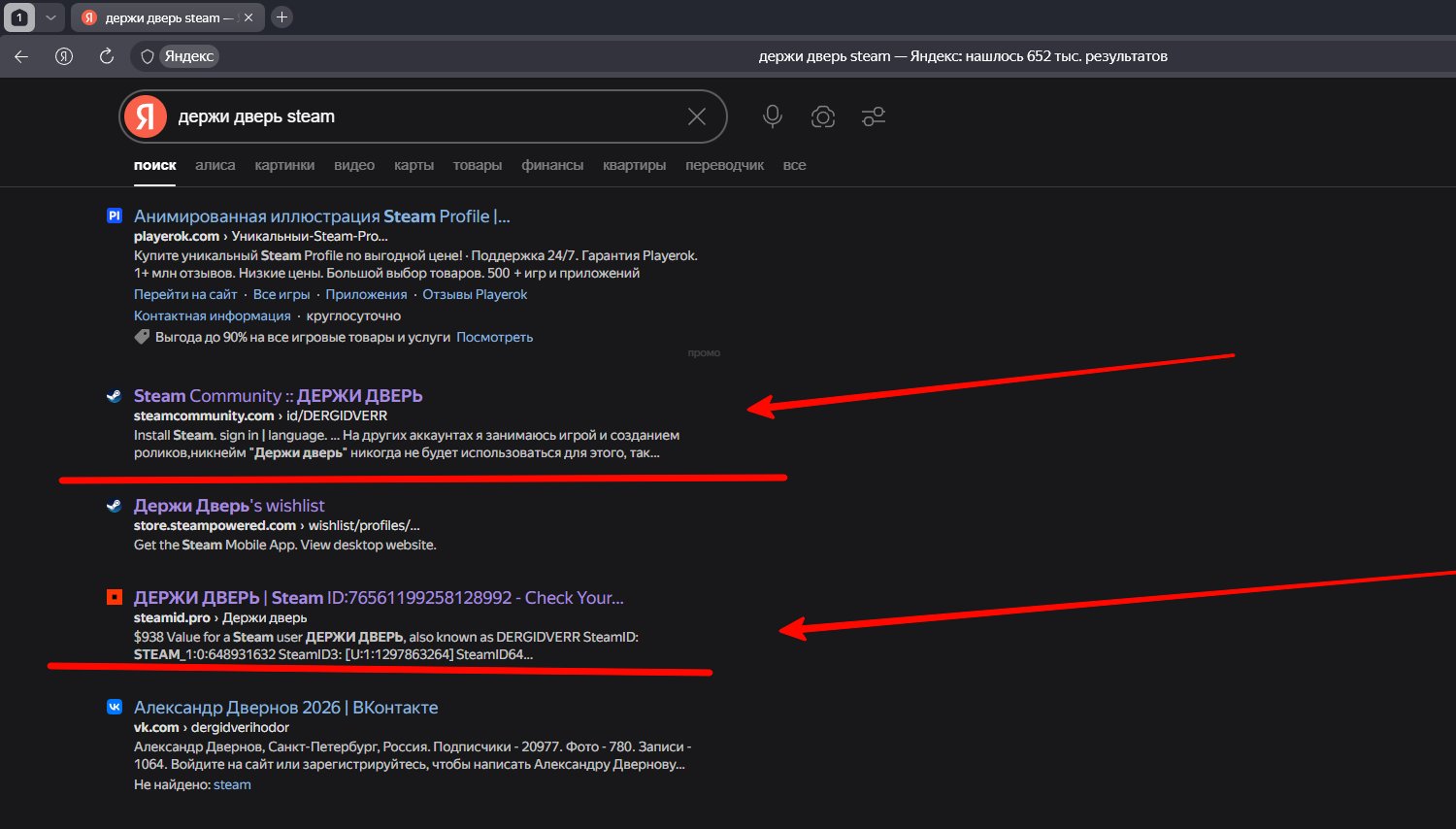This screenshot has width=1456, height=829.
Task: Focus the search field containing 'держи дверь steam'
Action: (423, 116)
